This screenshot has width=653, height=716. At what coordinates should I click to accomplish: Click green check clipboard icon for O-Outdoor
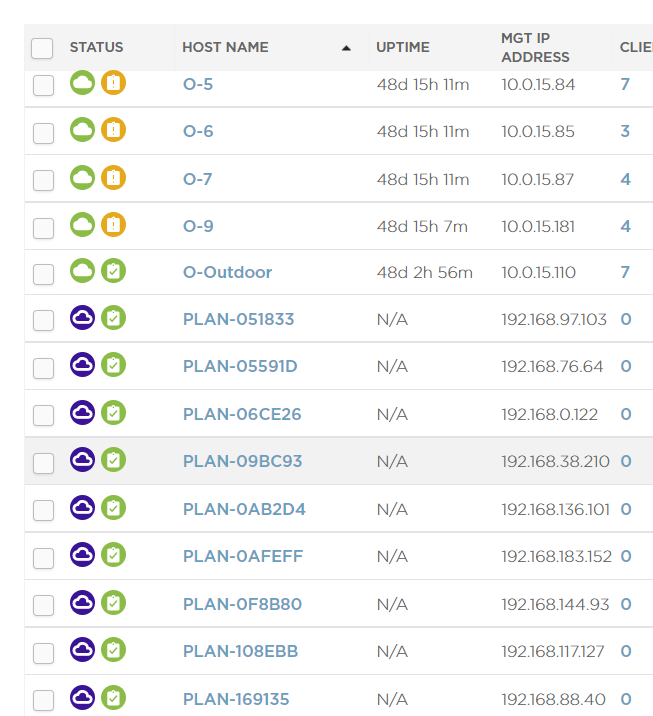tap(113, 271)
